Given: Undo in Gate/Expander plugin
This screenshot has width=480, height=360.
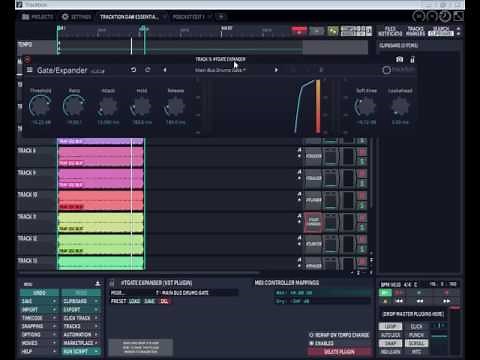Looking at the screenshot, I should (133, 69).
